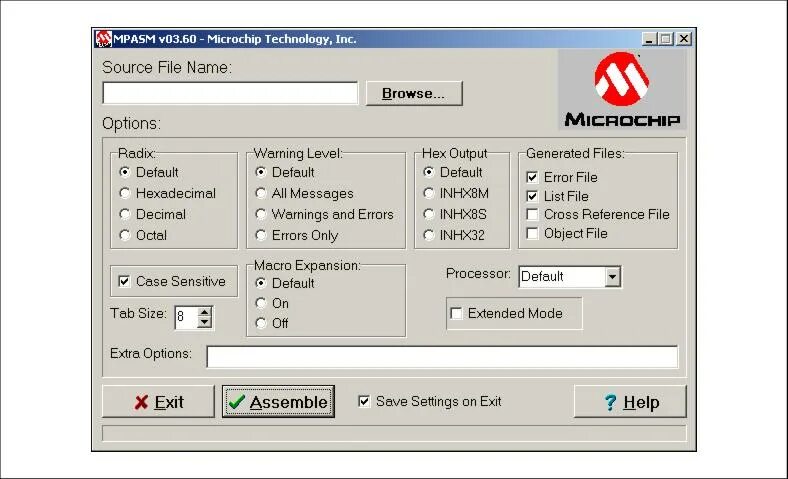The height and width of the screenshot is (479, 788).
Task: Open Help with the question mark button
Action: (x=630, y=402)
